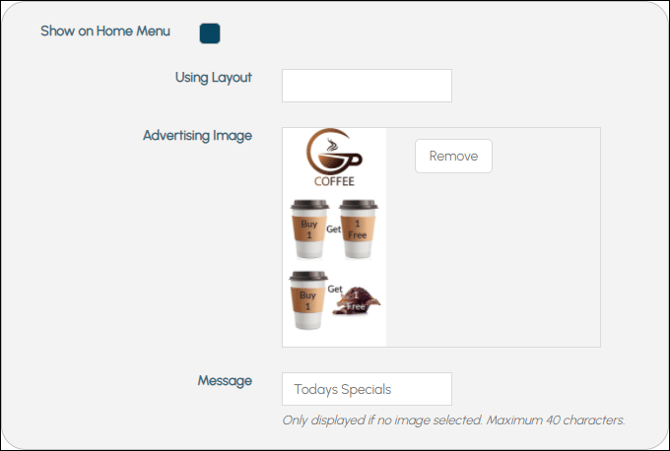Toggle the Show on Home Menu checkbox
The width and height of the screenshot is (670, 451).
210,33
